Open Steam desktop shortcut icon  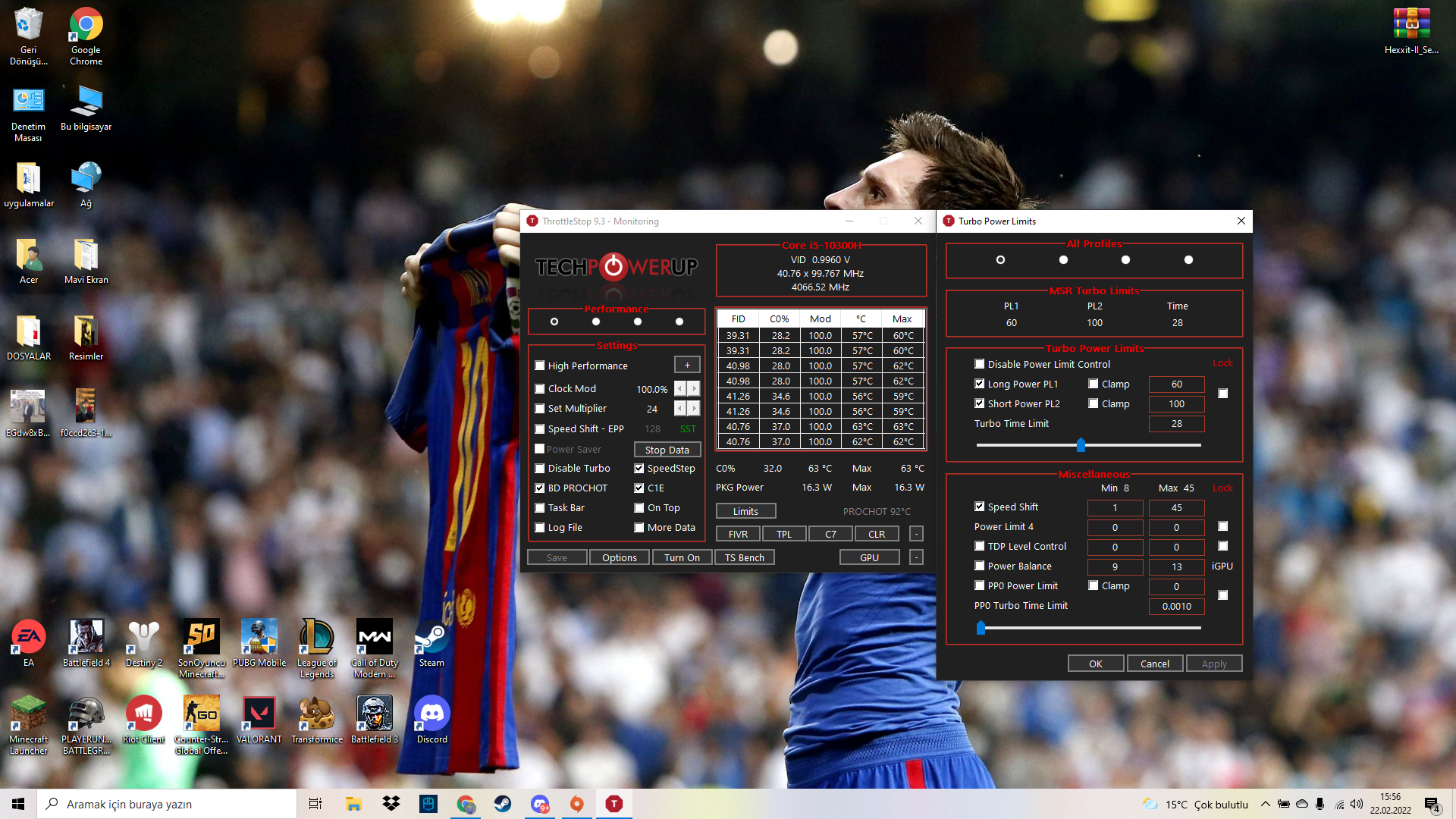coord(431,639)
